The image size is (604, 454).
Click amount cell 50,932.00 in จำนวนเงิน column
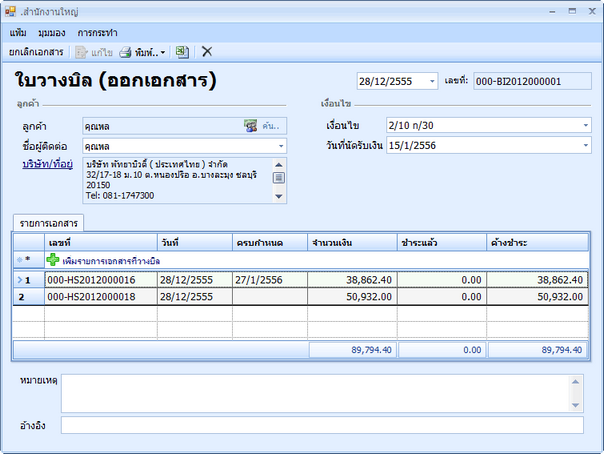(352, 297)
